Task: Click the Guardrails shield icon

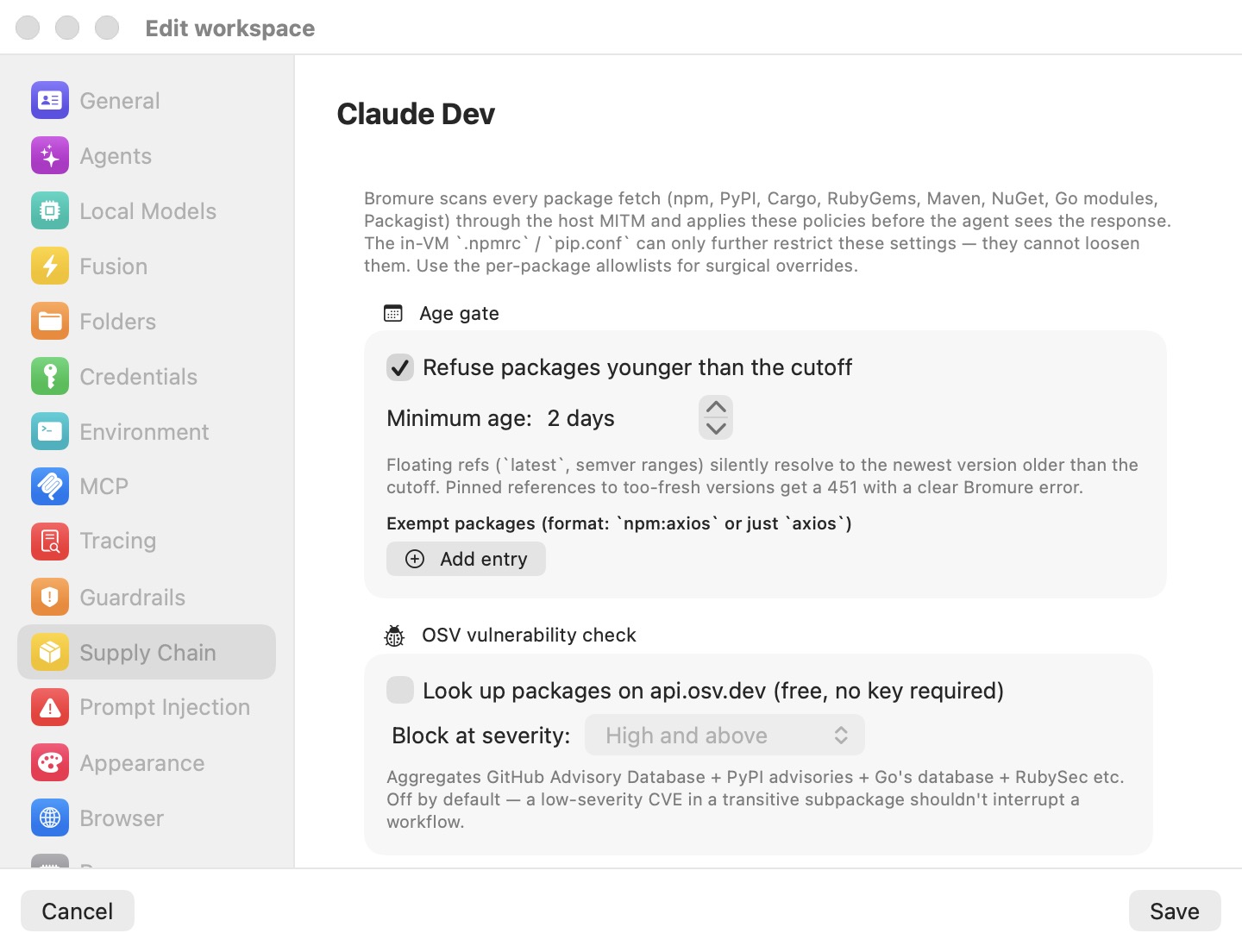Action: tap(50, 597)
